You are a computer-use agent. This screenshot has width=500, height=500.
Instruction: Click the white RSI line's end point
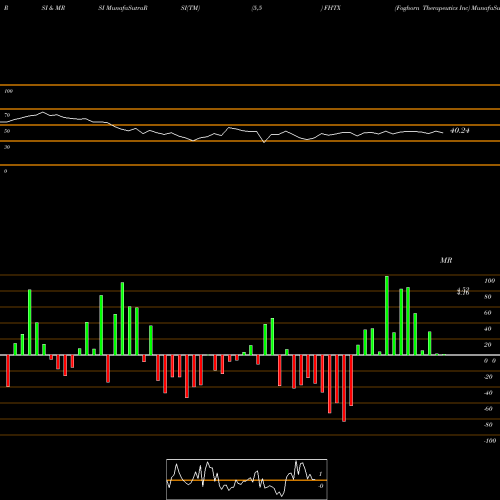pos(443,133)
